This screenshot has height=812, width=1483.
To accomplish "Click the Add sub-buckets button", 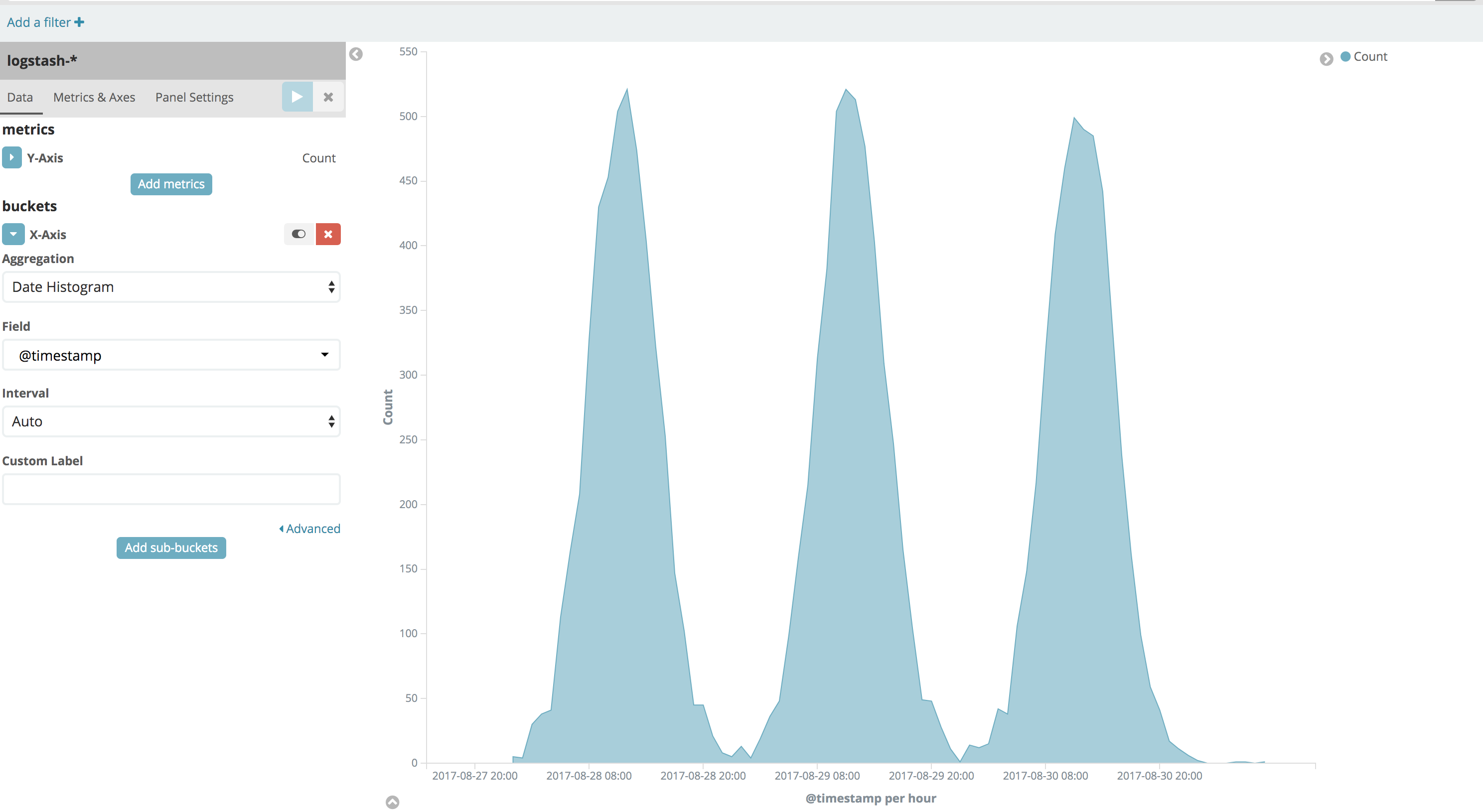I will (171, 548).
